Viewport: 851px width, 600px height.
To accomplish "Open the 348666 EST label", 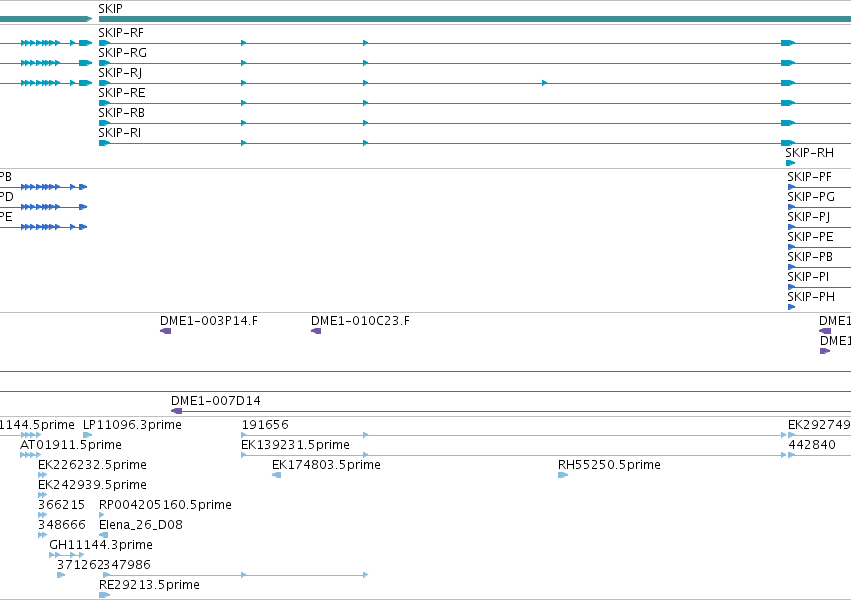I will [x=62, y=525].
